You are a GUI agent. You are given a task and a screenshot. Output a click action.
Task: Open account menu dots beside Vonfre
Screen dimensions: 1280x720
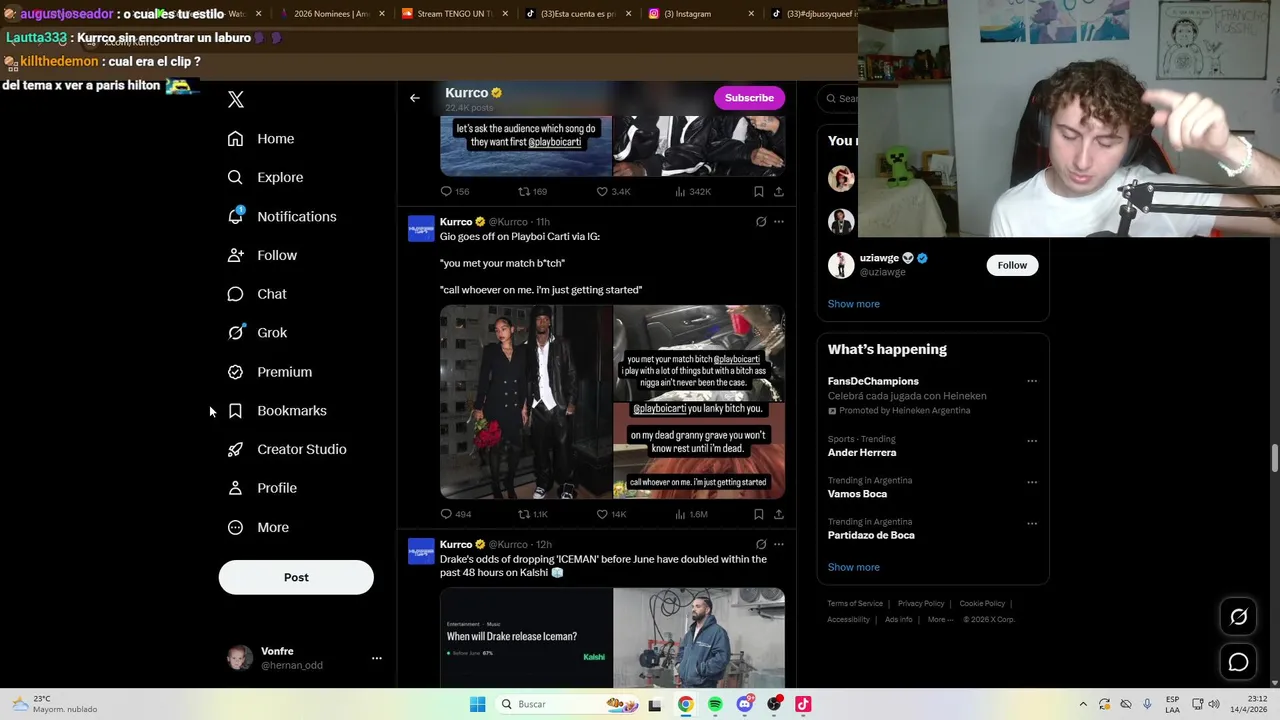(x=377, y=658)
